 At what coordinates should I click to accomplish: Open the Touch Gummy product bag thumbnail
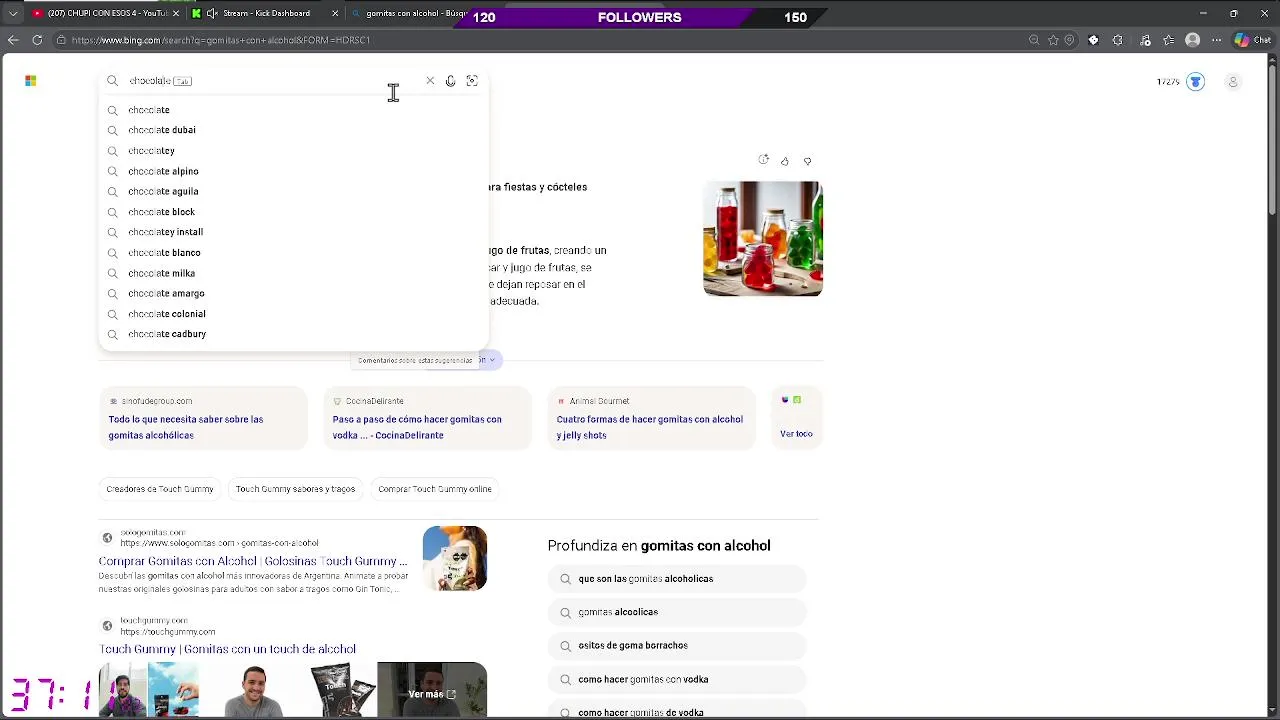click(x=455, y=558)
